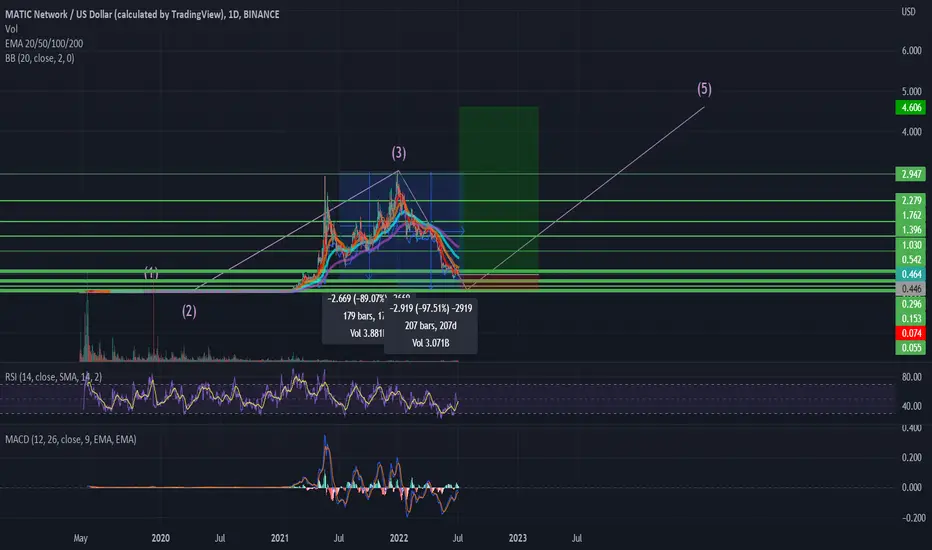Image resolution: width=932 pixels, height=550 pixels.
Task: Click the 0.296 price level label
Action: click(x=911, y=304)
